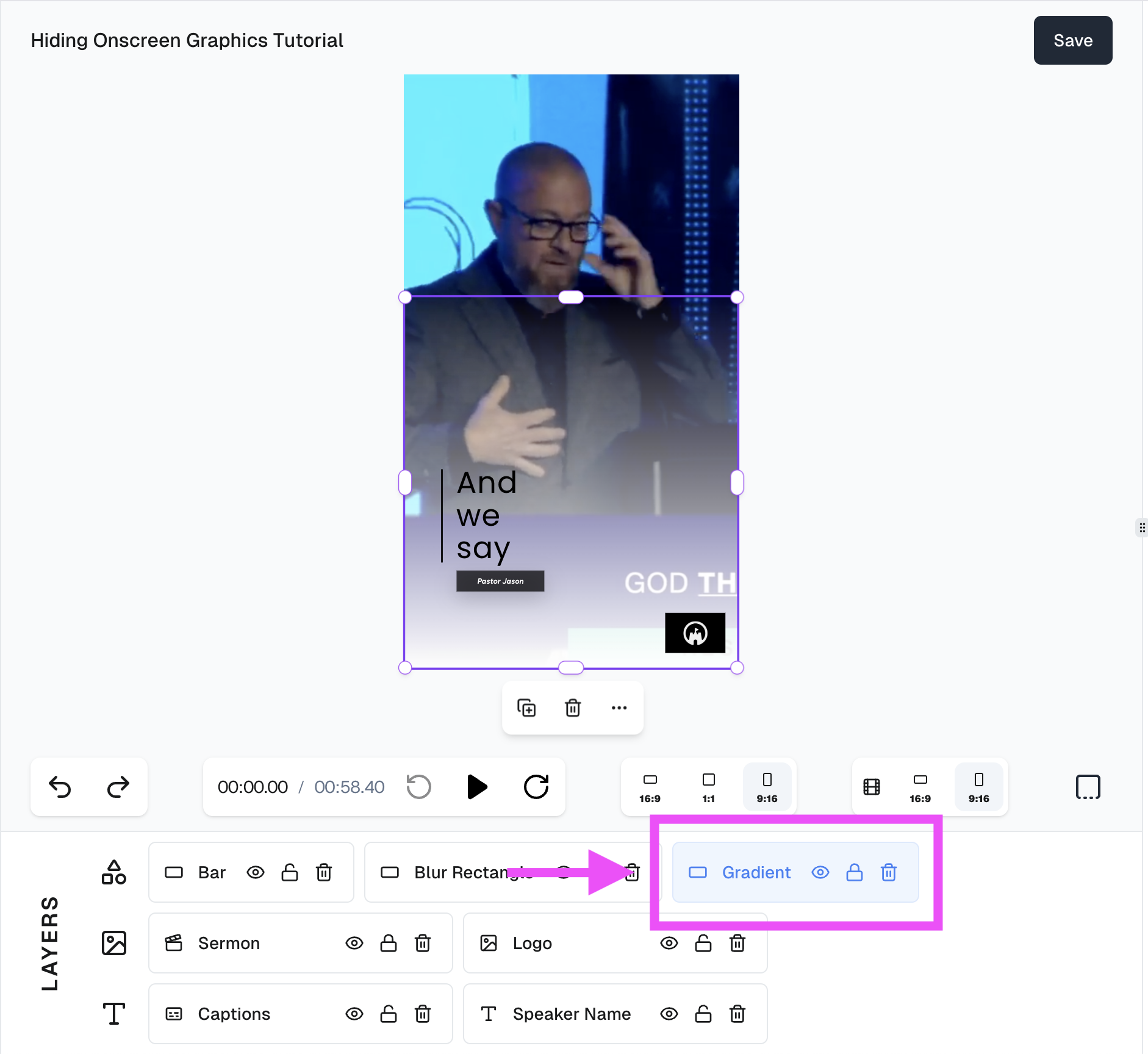1148x1054 pixels.
Task: Redo the last action
Action: tap(118, 787)
